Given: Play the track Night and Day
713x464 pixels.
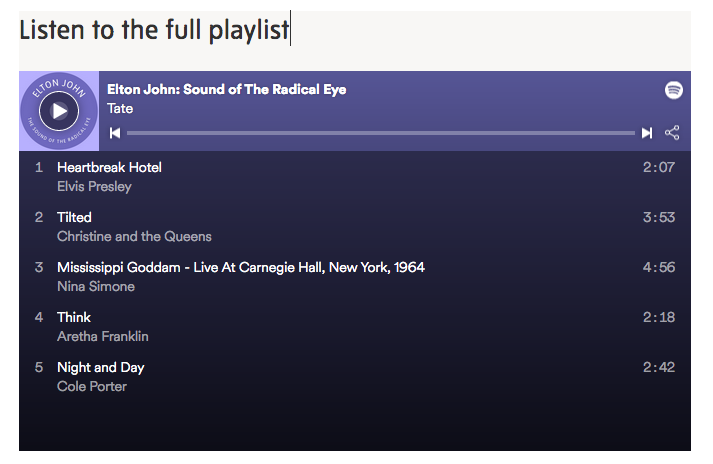Looking at the screenshot, I should (100, 367).
